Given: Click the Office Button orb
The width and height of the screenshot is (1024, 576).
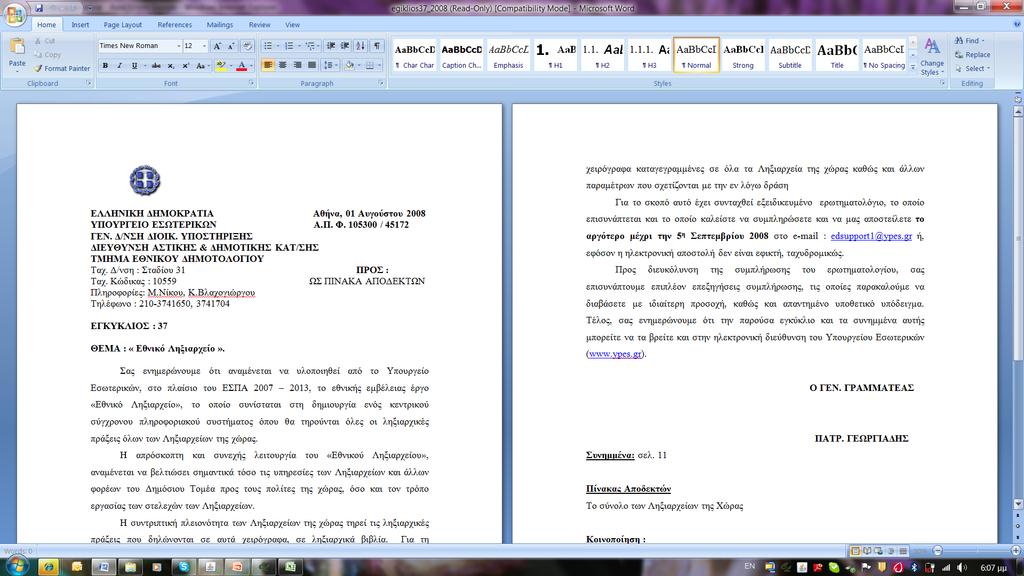Looking at the screenshot, I should pos(14,14).
